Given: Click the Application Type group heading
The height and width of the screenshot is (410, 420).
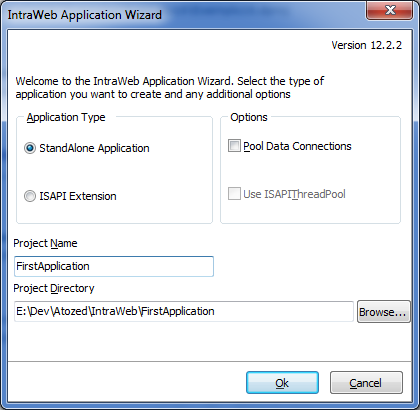Looking at the screenshot, I should coord(66,117).
